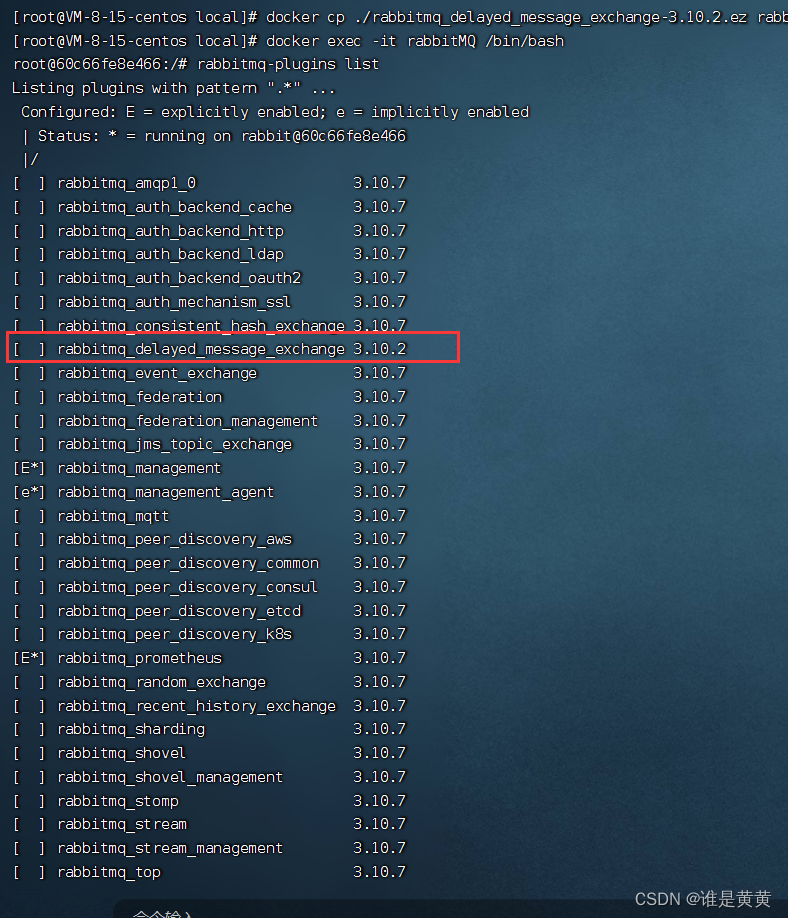
Task: Select the rabbitmq_auth_mechanism_ssl plugin name
Action: 174,302
